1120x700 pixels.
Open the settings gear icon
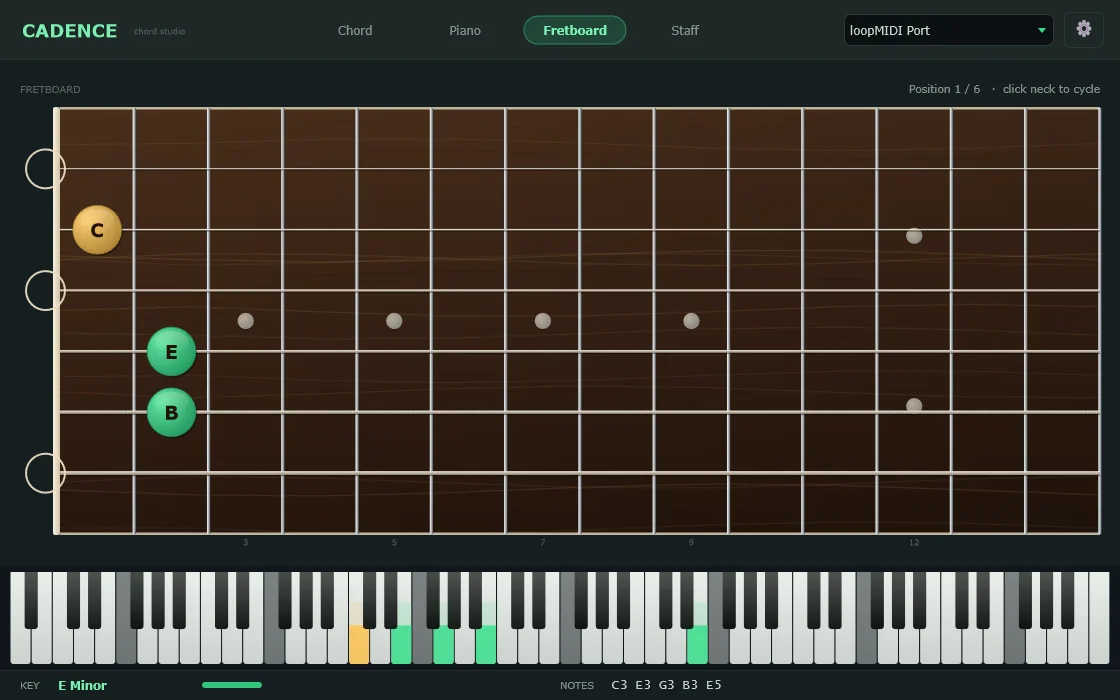tap(1084, 30)
